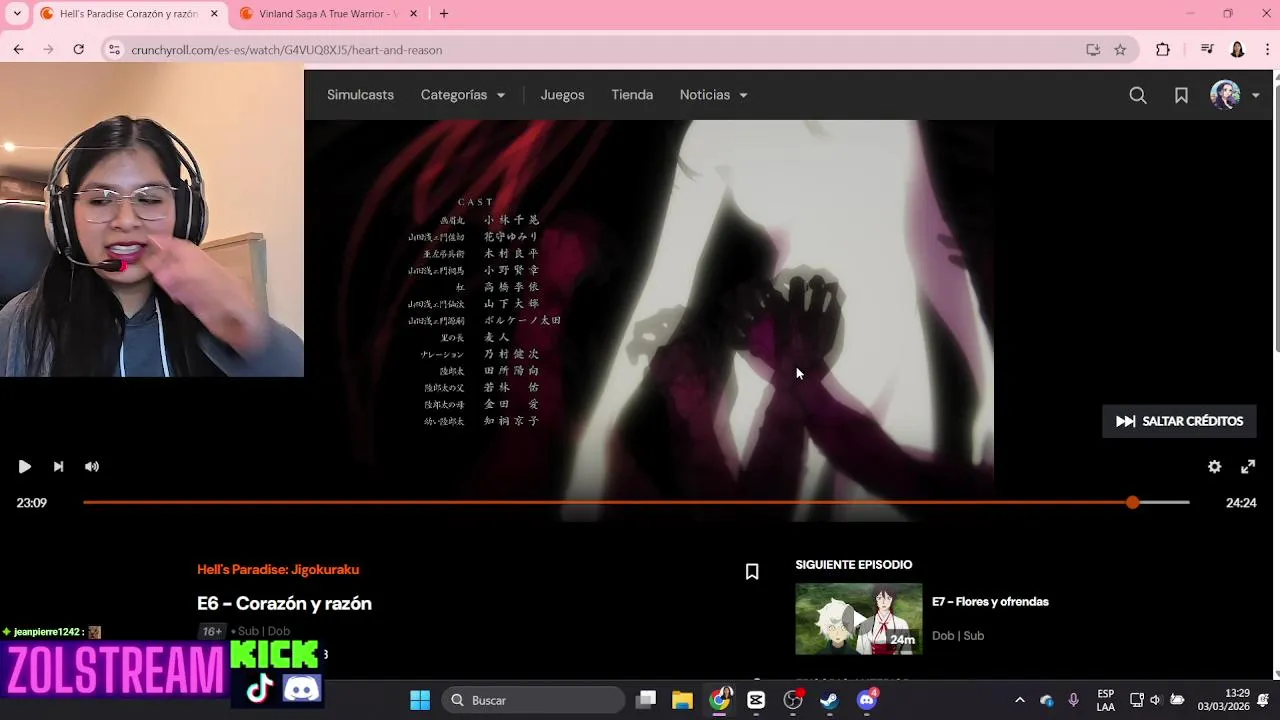Image resolution: width=1280 pixels, height=720 pixels.
Task: Open next episode E7 thumbnail
Action: 858,619
